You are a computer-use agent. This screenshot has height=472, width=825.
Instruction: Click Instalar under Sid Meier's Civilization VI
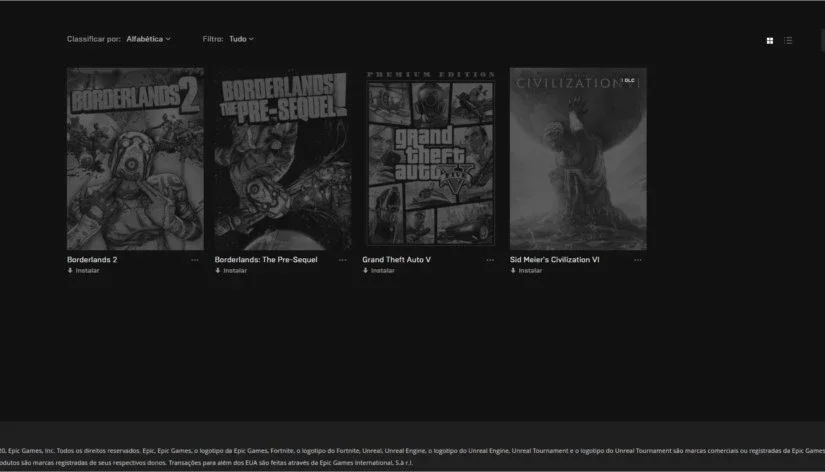tap(526, 270)
